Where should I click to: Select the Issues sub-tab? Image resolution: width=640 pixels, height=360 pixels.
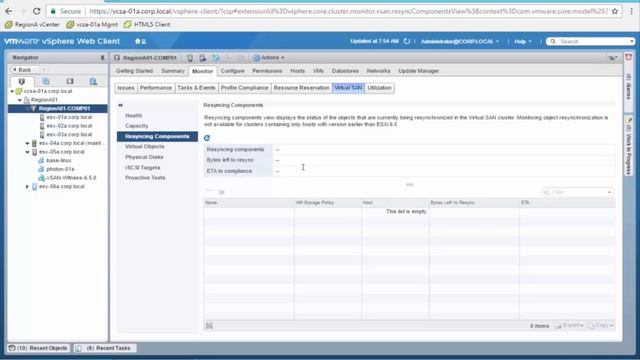126,88
